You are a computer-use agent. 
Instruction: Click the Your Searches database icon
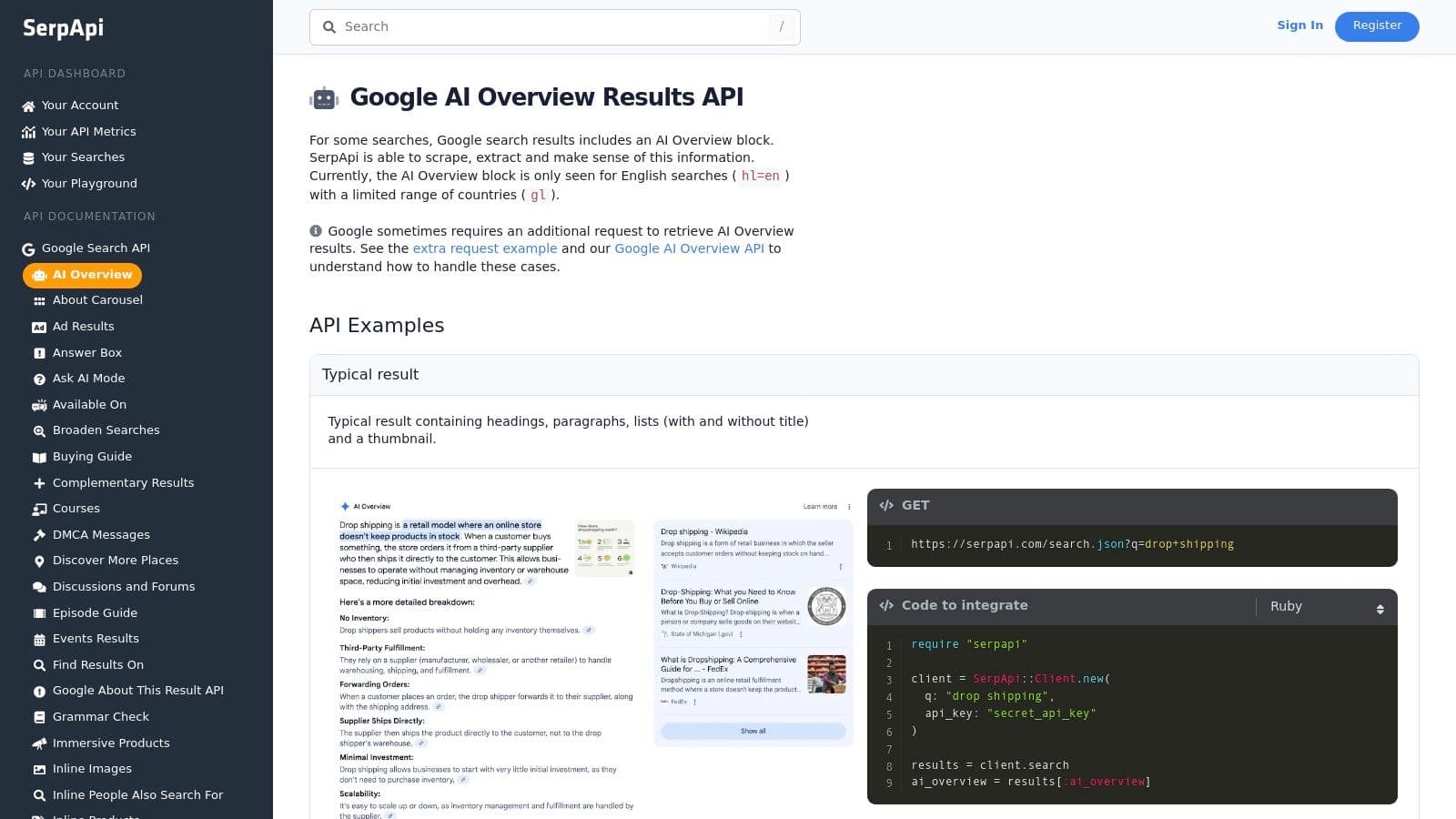click(x=29, y=157)
